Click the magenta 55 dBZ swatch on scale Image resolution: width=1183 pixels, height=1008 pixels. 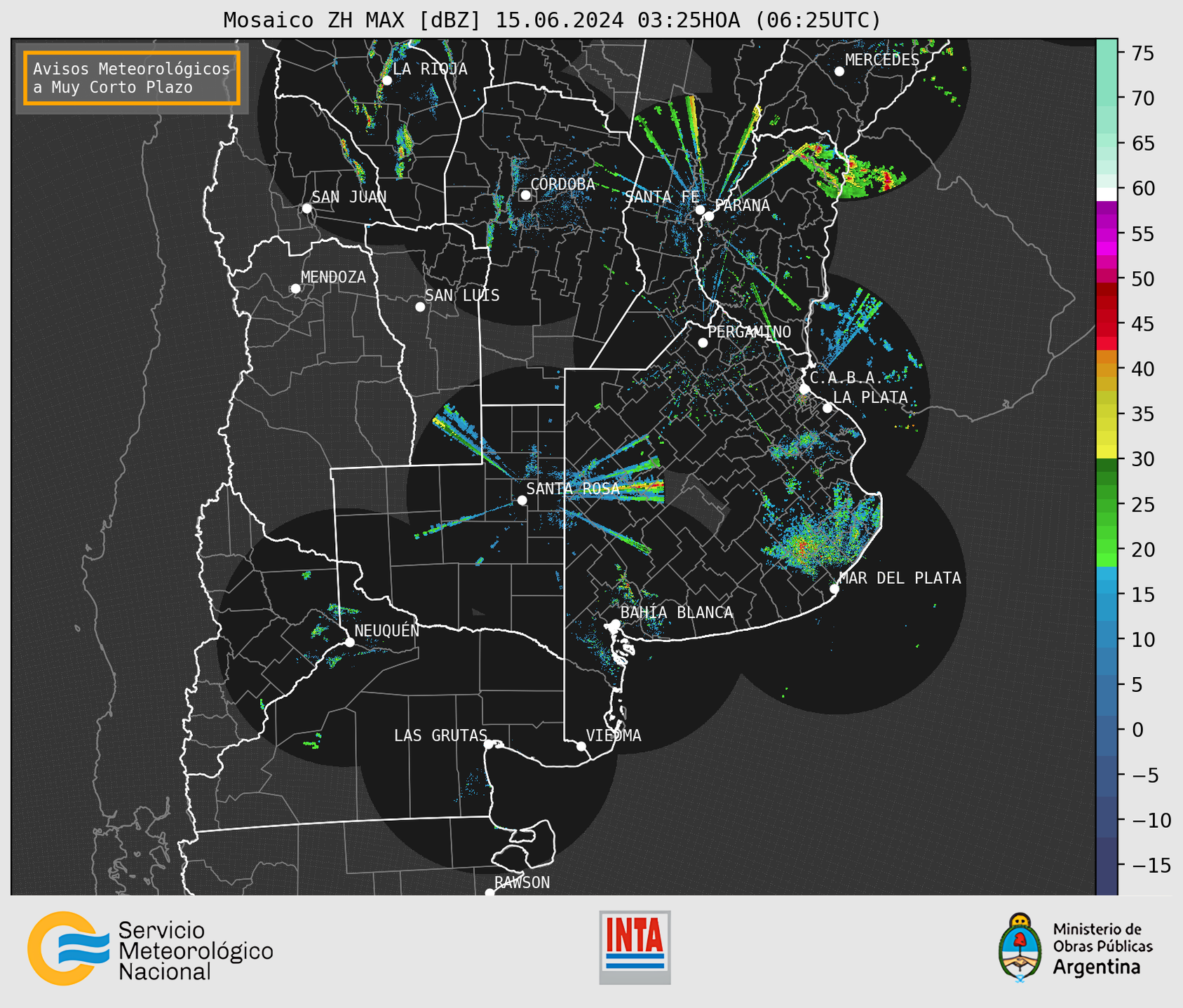click(1107, 234)
